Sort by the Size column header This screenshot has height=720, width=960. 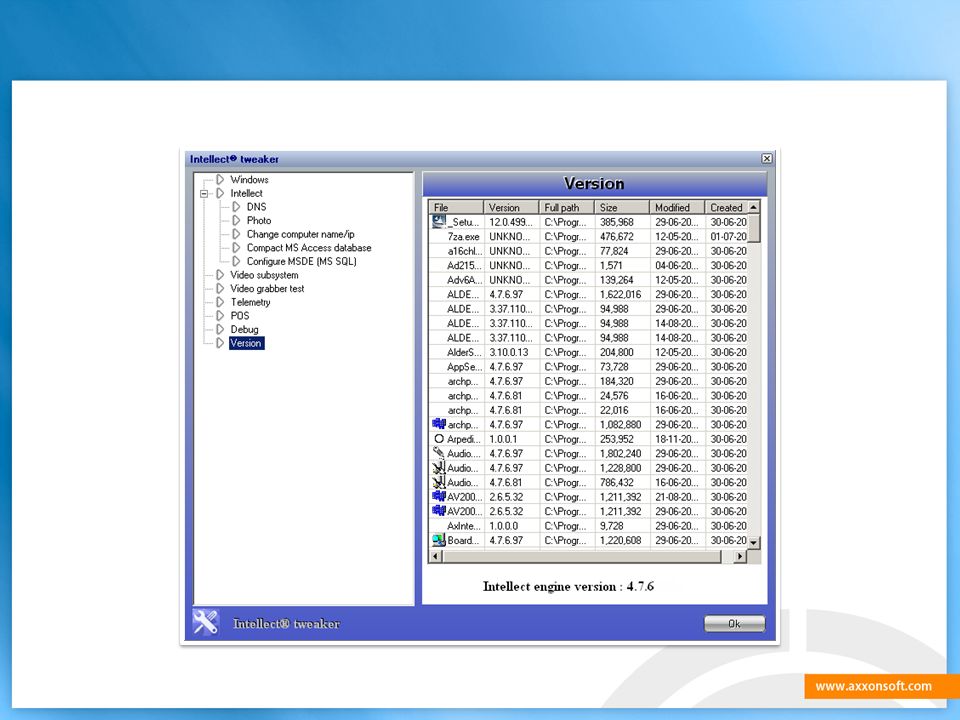(622, 208)
